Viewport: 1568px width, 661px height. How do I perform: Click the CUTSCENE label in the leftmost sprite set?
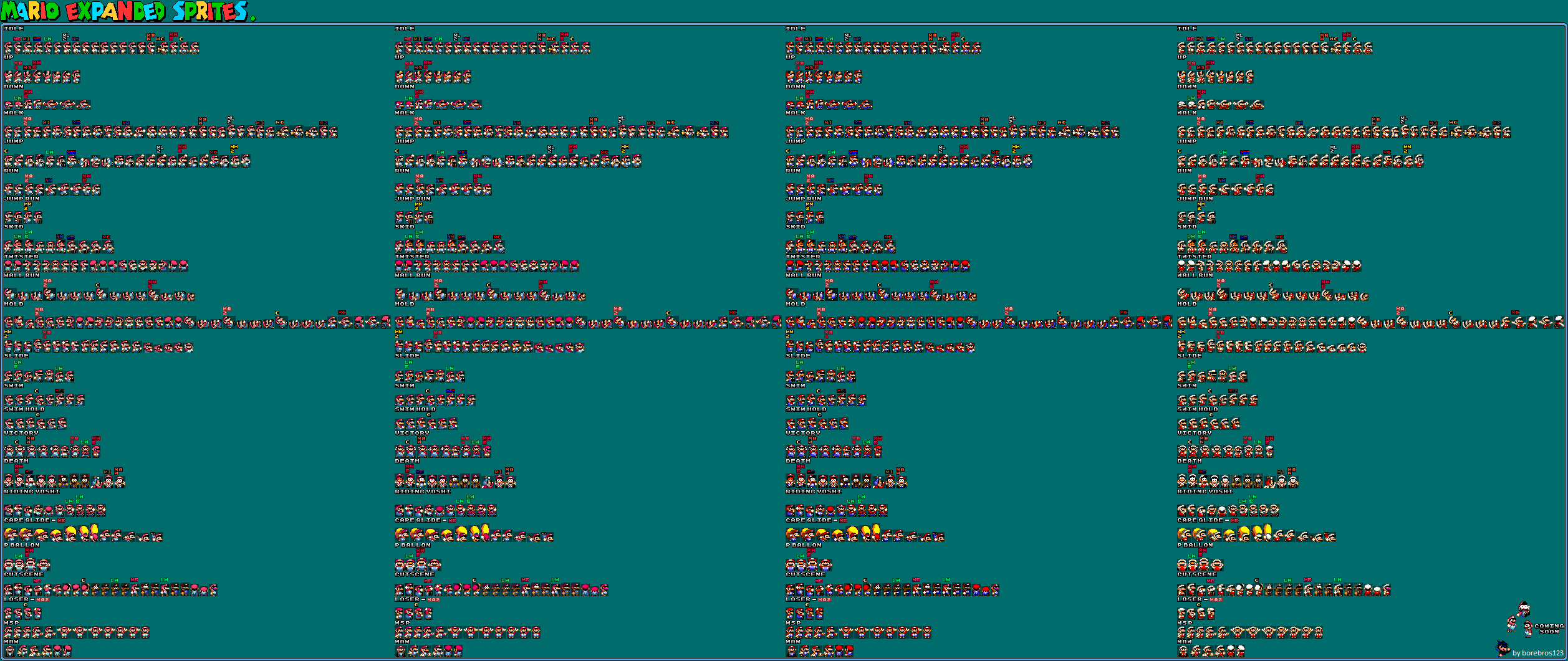point(24,574)
